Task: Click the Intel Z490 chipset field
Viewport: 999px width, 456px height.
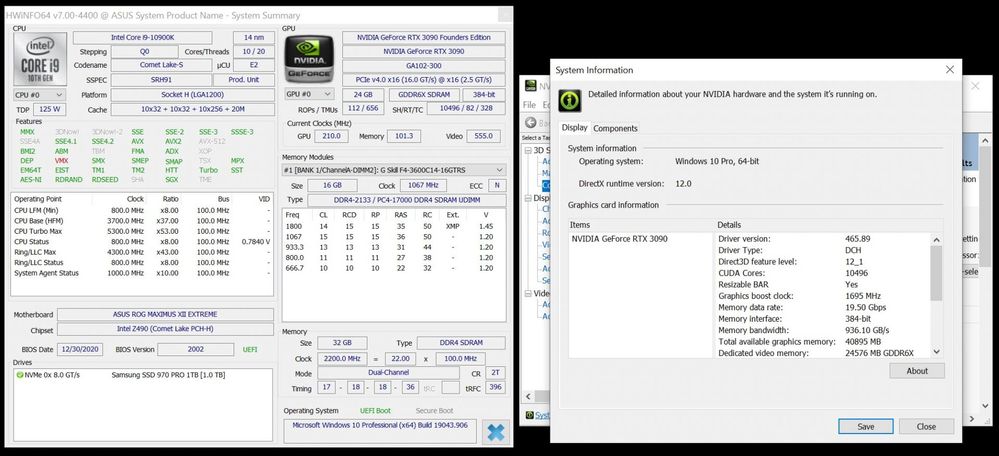Action: click(165, 330)
